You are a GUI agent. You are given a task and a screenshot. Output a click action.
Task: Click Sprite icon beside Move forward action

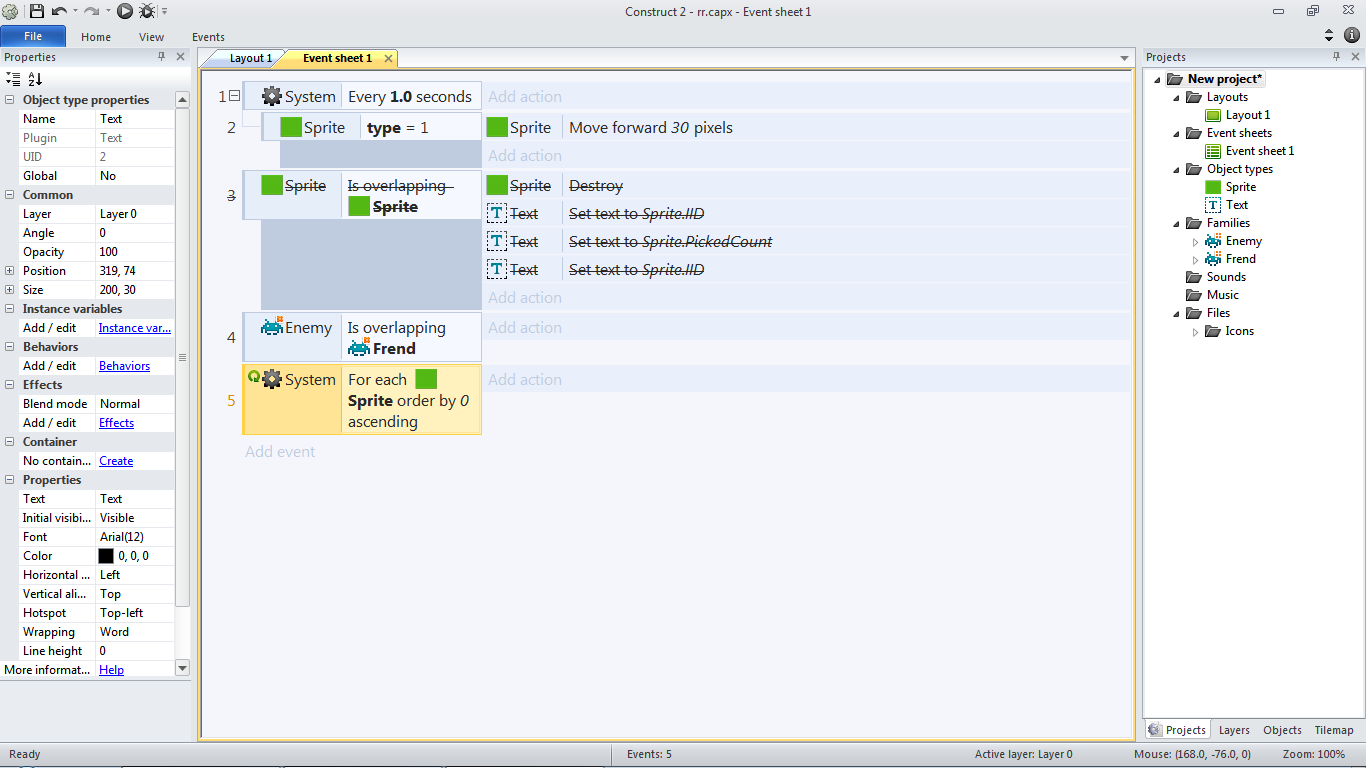497,127
